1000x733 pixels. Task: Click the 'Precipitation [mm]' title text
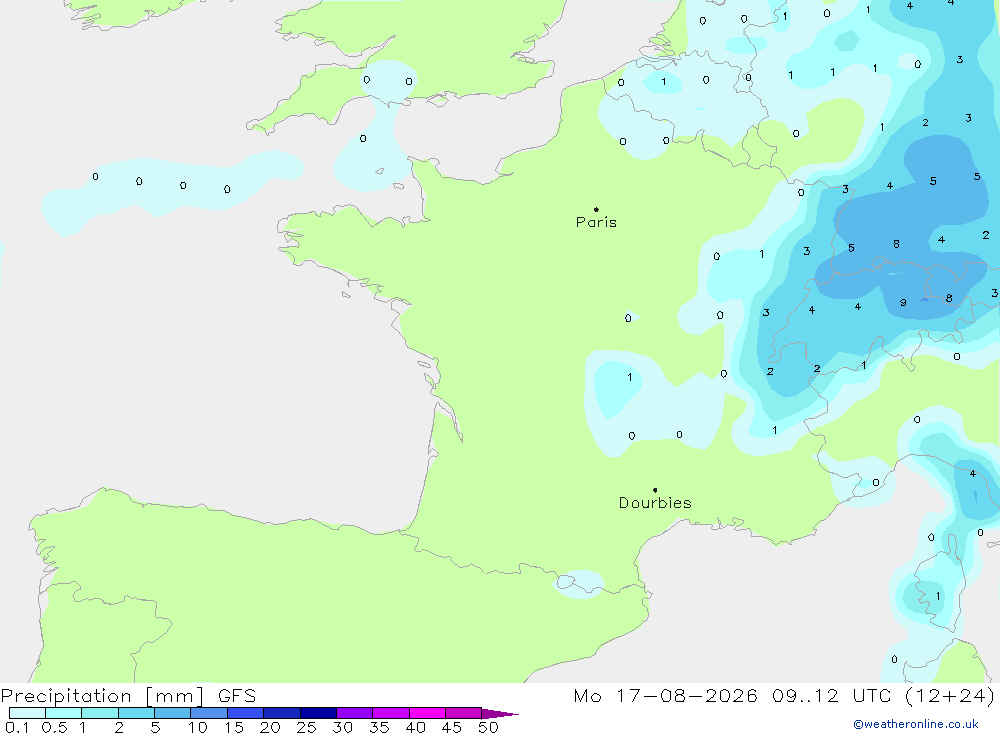point(102,696)
